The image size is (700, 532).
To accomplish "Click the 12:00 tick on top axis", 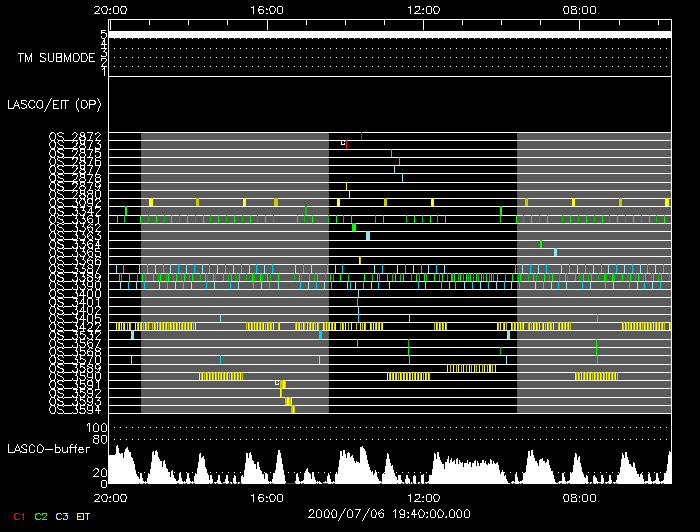I will pos(424,10).
